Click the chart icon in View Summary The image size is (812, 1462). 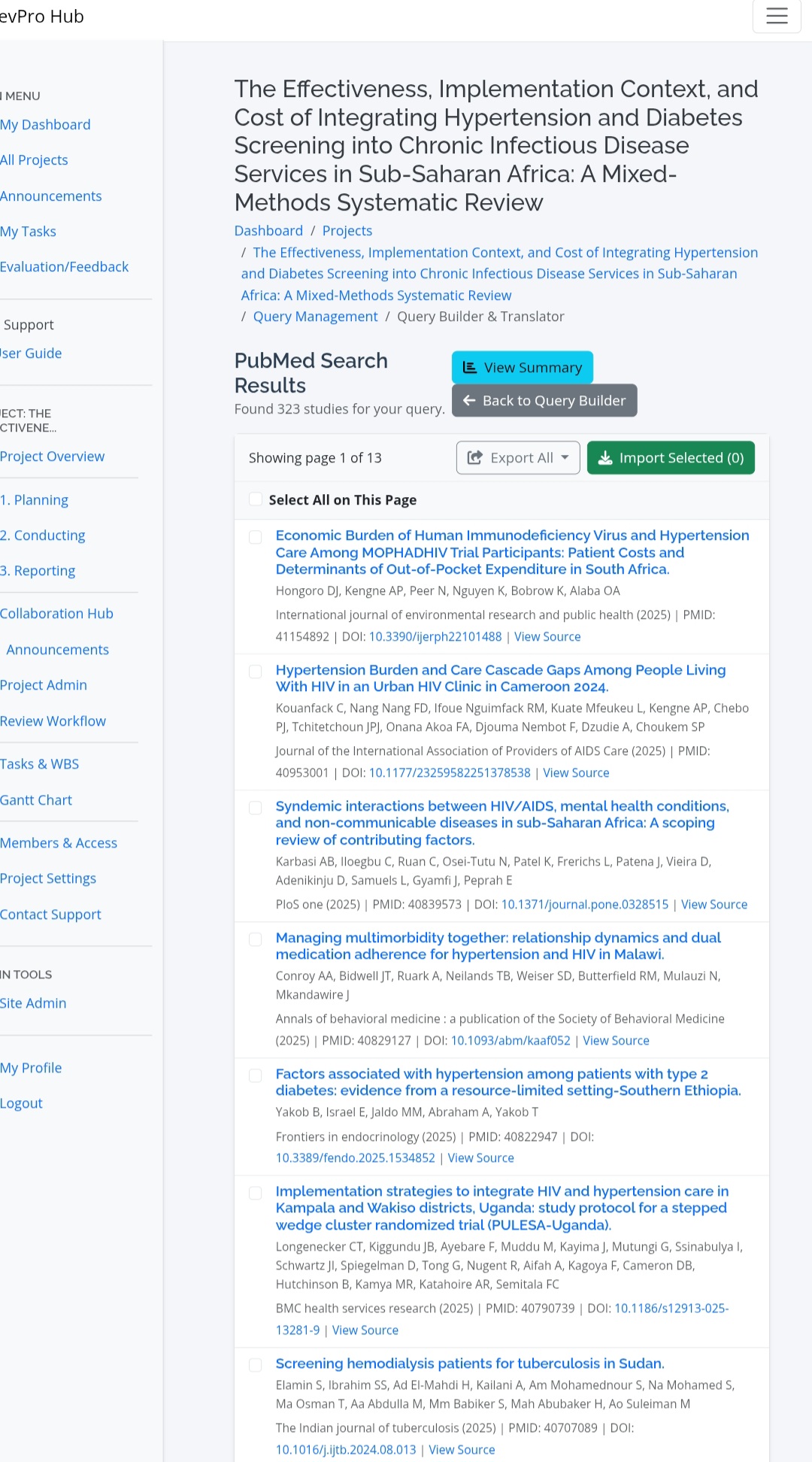tap(470, 368)
